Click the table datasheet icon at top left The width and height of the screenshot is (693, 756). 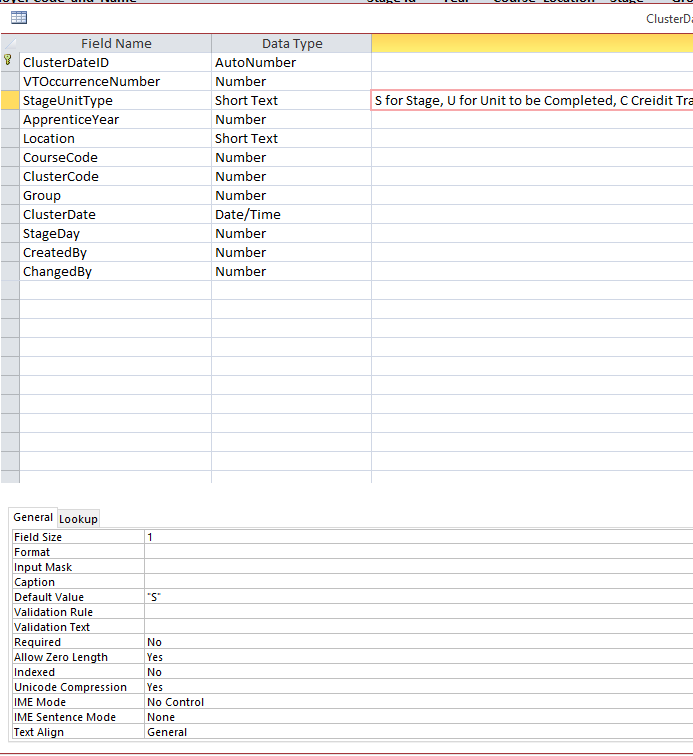pyautogui.click(x=19, y=18)
